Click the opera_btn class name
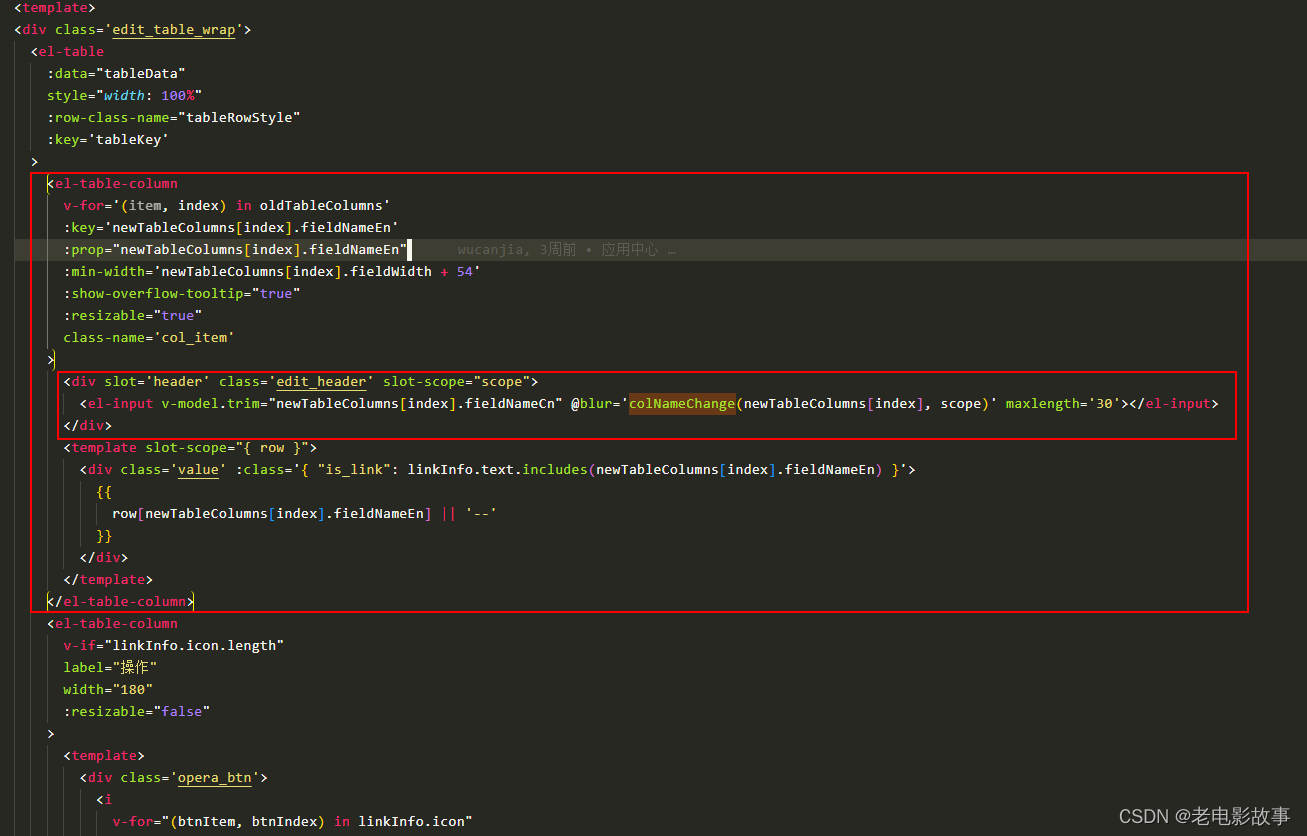Screen dimensions: 1307x836 (x=215, y=777)
